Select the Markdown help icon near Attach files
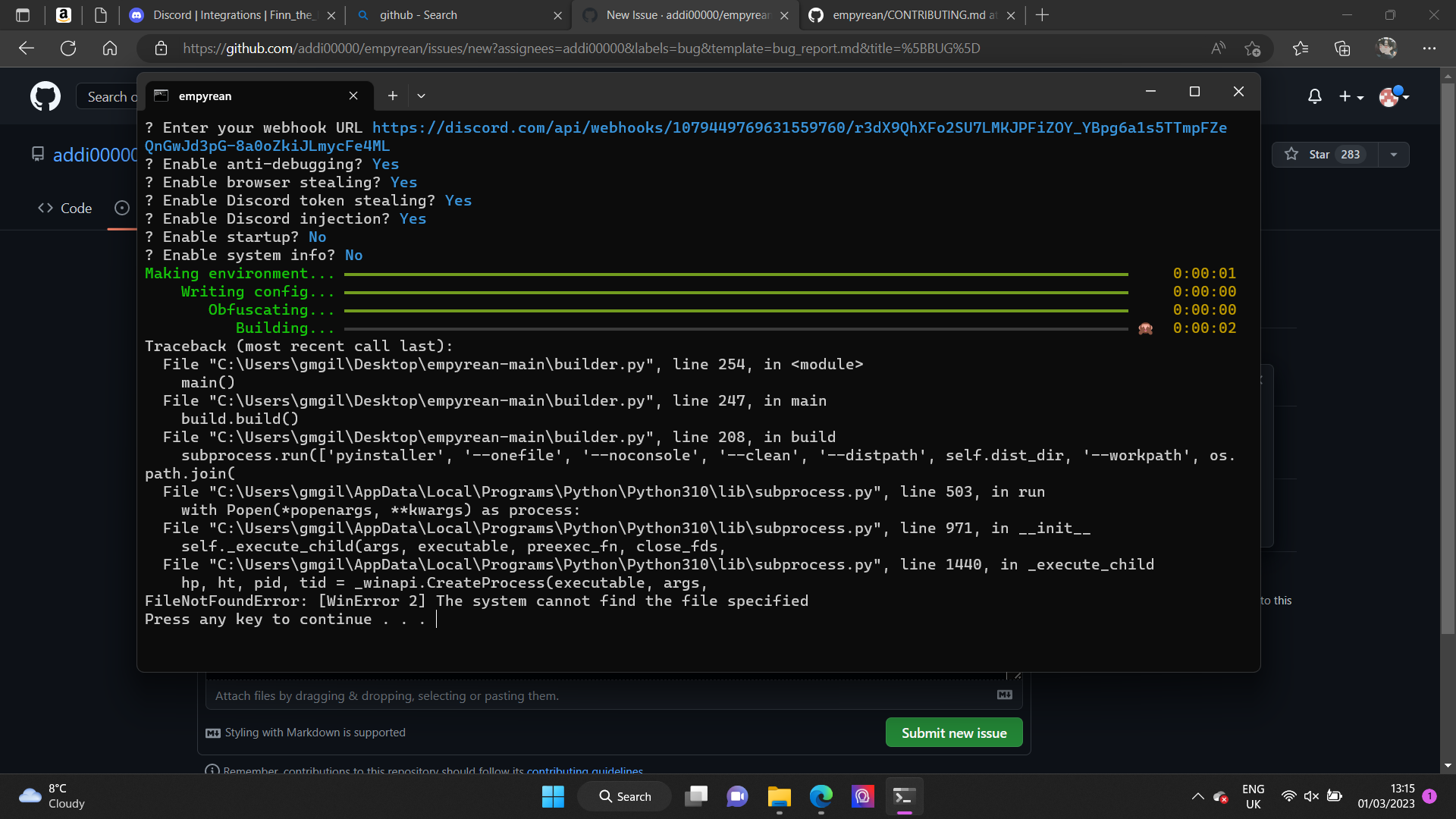 (x=1004, y=693)
